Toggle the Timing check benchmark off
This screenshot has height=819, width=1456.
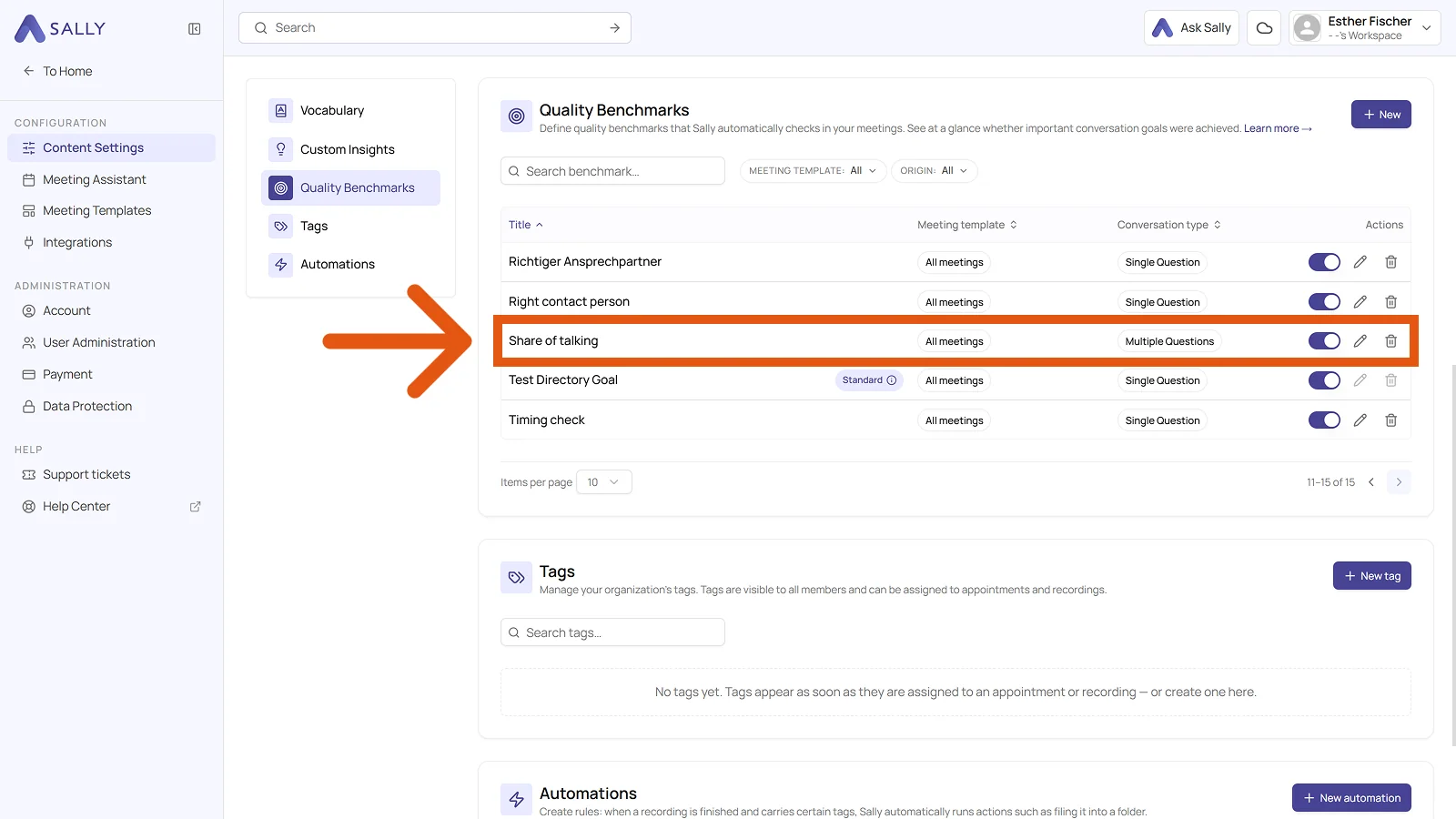[x=1324, y=420]
